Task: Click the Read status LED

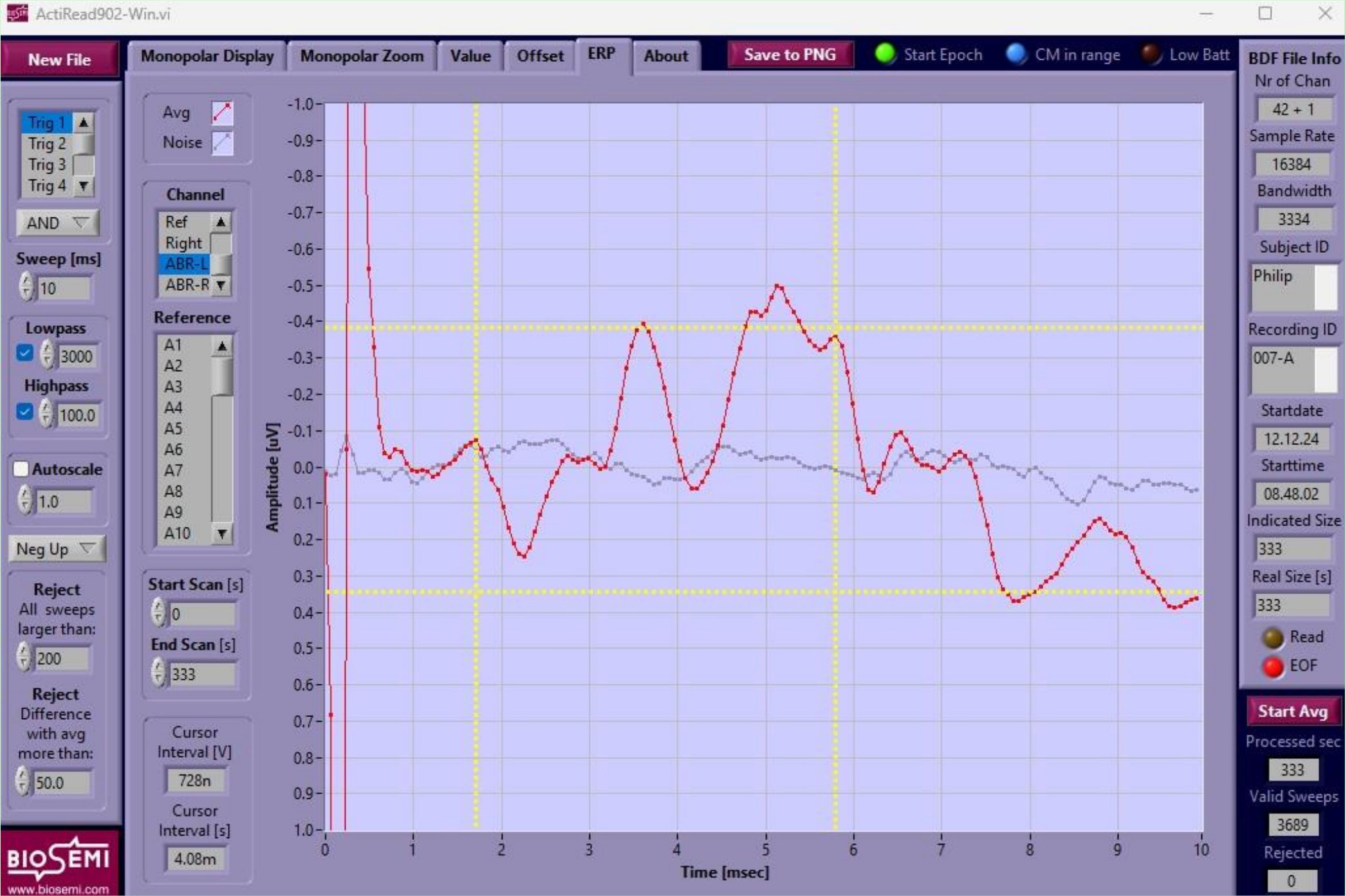Action: click(x=1272, y=637)
